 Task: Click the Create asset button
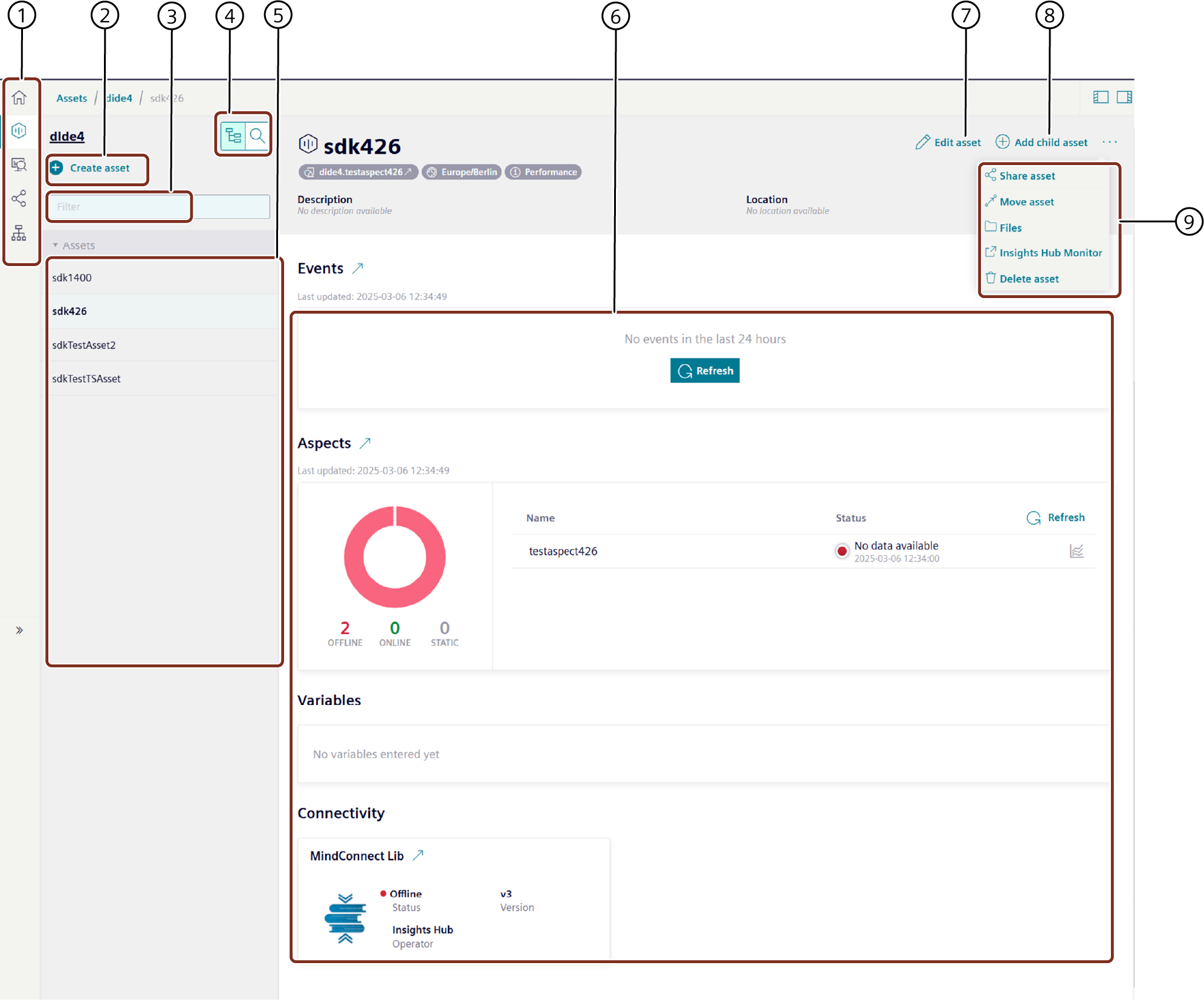pyautogui.click(x=91, y=168)
